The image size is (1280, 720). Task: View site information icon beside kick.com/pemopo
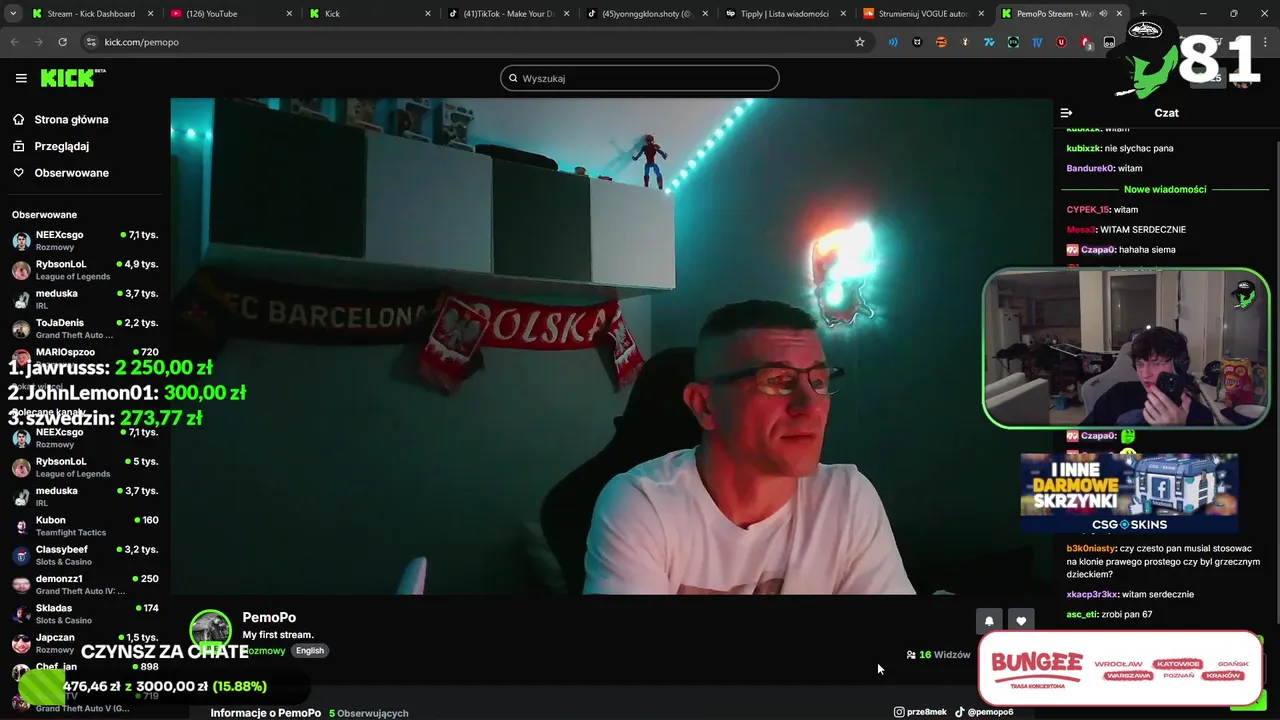tap(91, 42)
